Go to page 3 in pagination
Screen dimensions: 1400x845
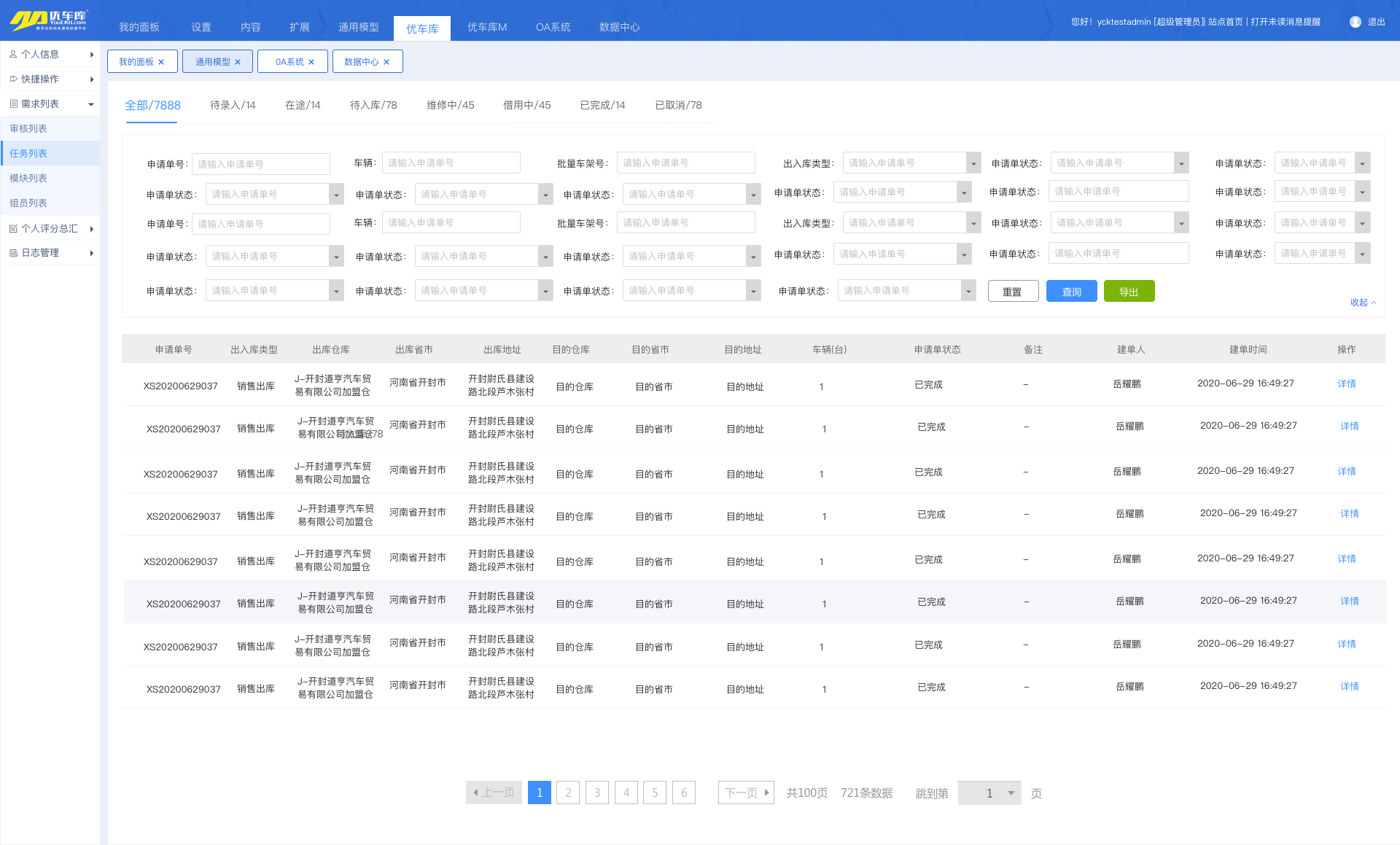coord(596,793)
